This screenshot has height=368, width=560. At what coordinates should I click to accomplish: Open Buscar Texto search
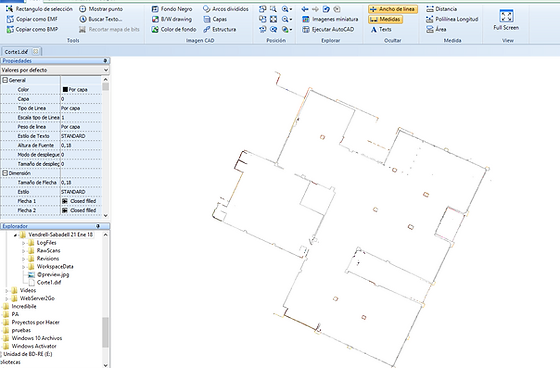click(x=101, y=19)
